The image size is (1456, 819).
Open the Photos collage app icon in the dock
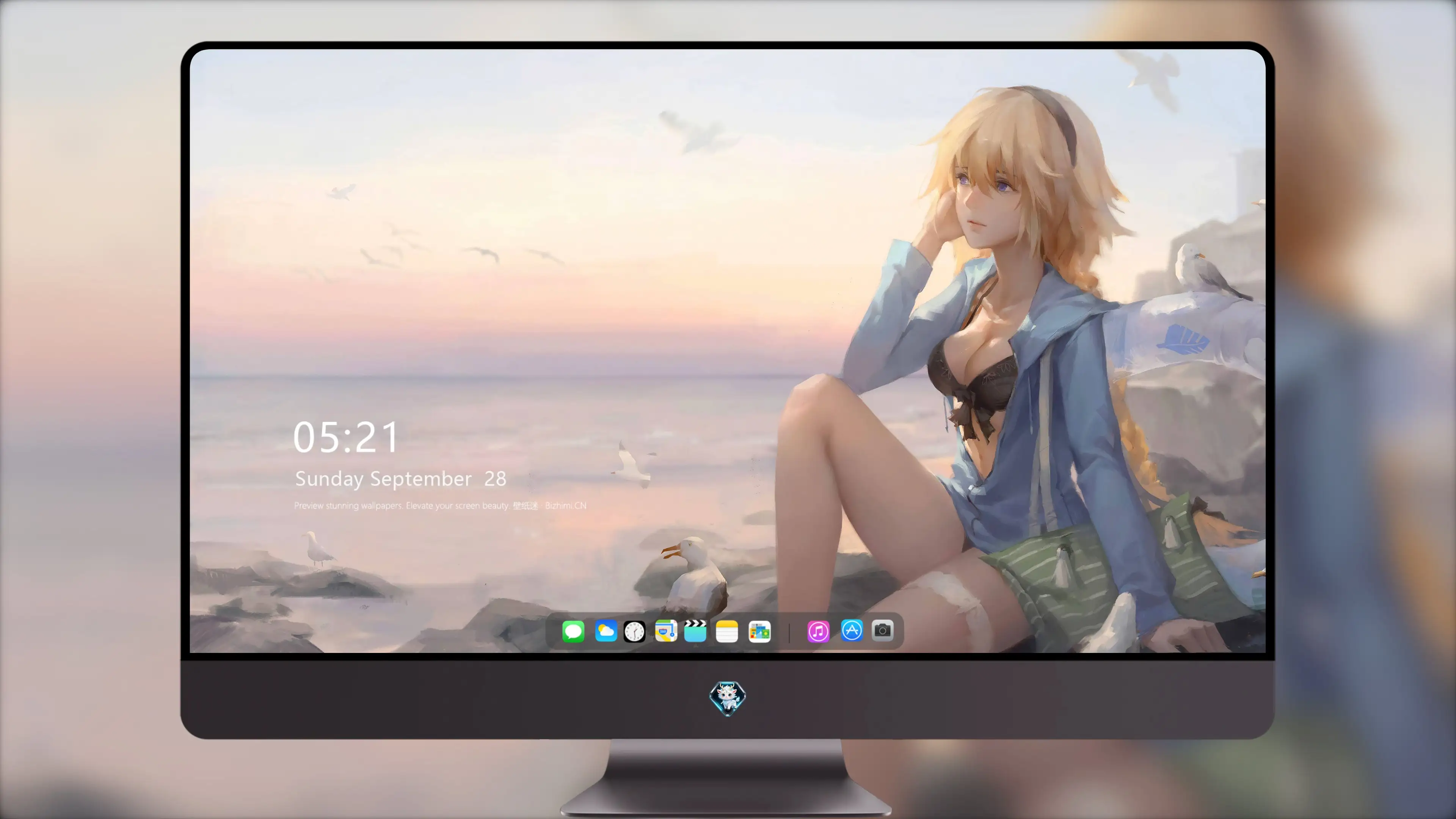pyautogui.click(x=759, y=631)
